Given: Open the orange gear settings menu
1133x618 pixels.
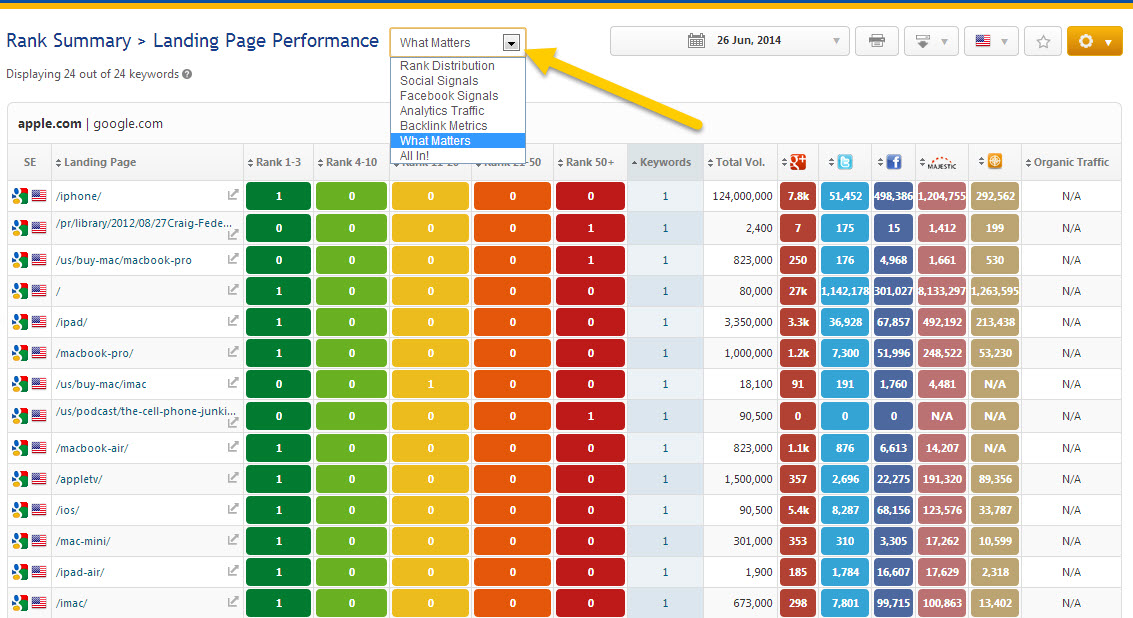Looking at the screenshot, I should coord(1095,41).
